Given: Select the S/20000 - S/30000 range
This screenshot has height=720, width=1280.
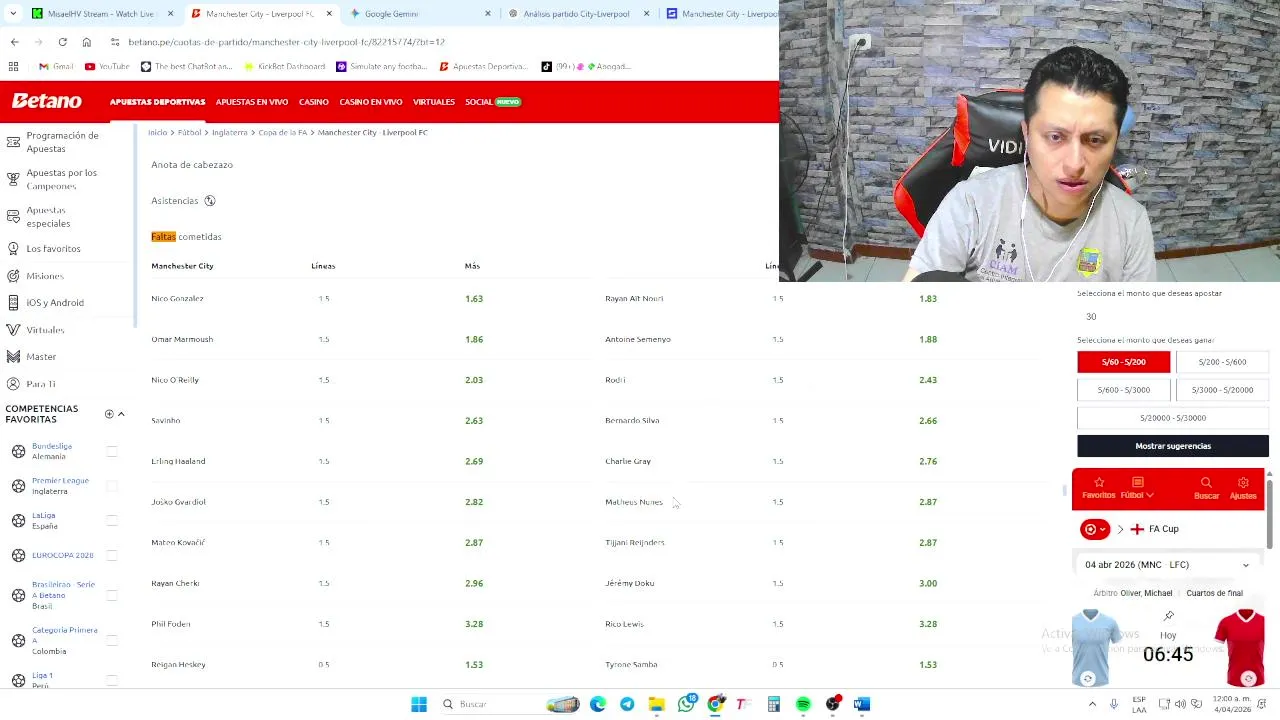Looking at the screenshot, I should tap(1173, 418).
